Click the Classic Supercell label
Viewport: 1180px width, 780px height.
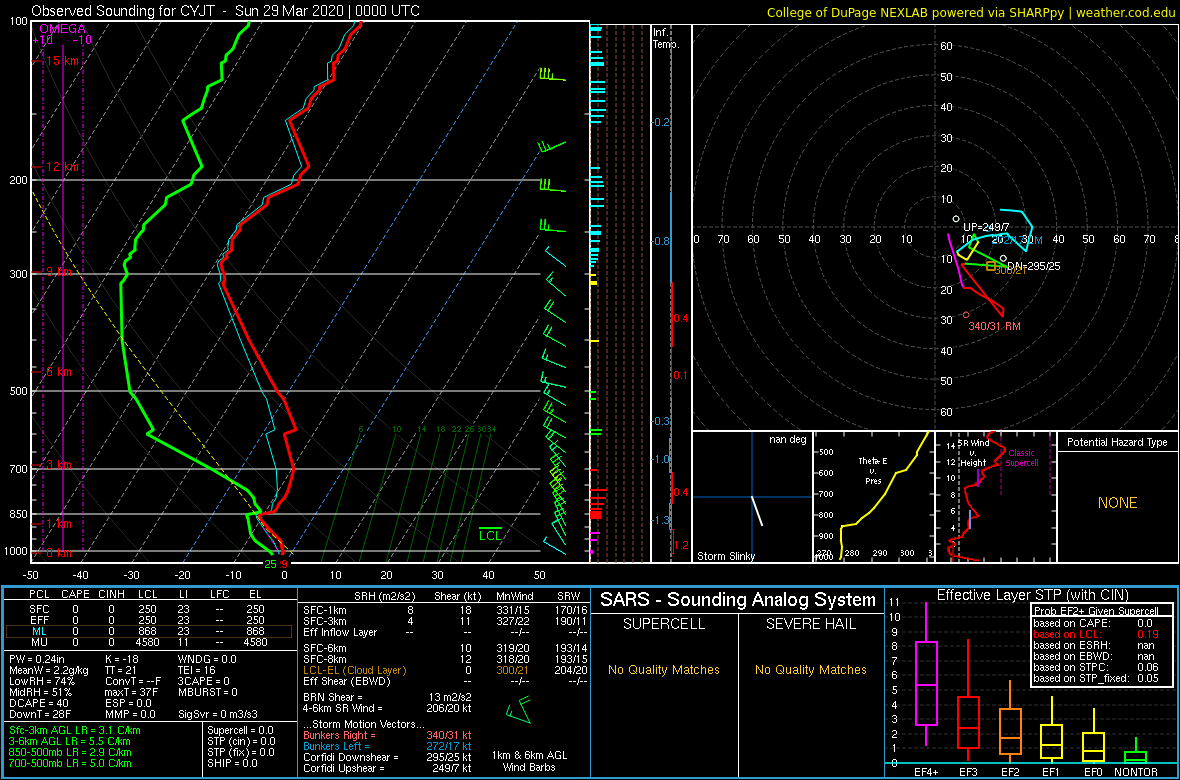pos(1022,457)
